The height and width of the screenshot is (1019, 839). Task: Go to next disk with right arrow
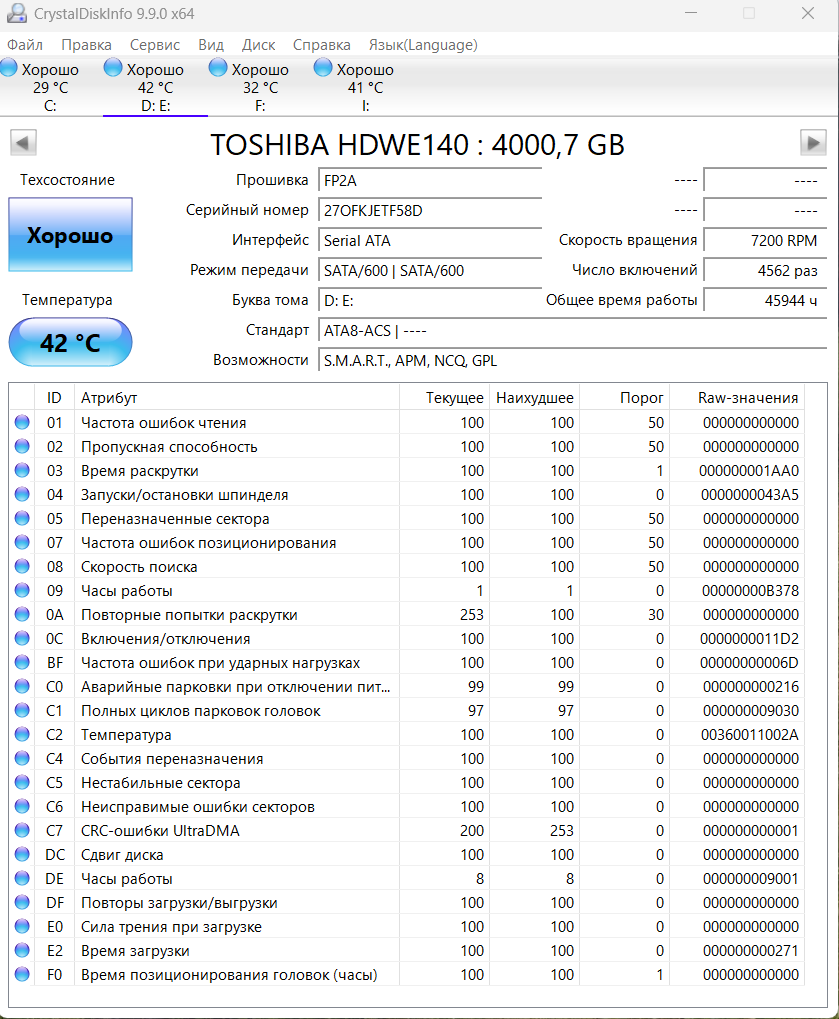click(x=813, y=143)
